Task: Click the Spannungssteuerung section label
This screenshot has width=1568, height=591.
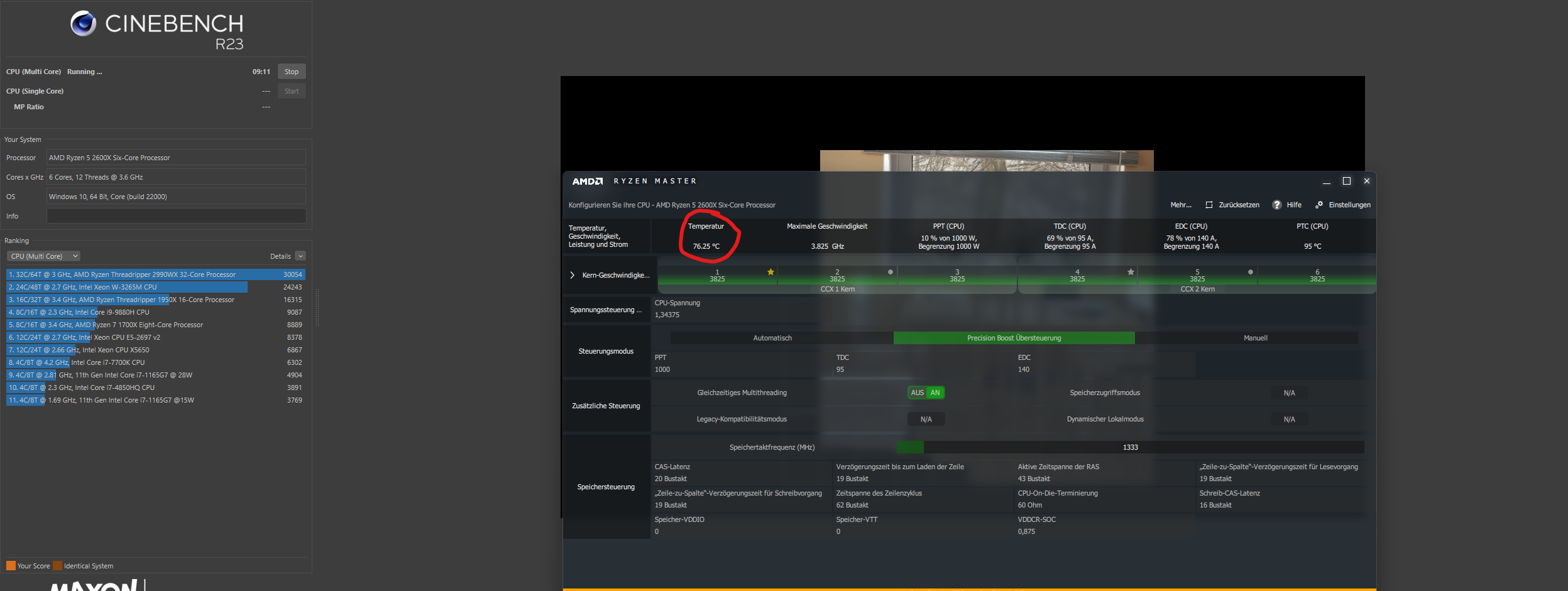Action: (606, 310)
